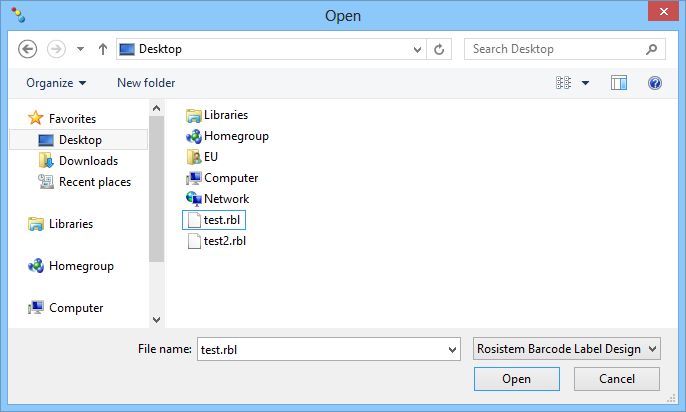Click the Favorites star icon
The height and width of the screenshot is (412, 686).
click(35, 118)
